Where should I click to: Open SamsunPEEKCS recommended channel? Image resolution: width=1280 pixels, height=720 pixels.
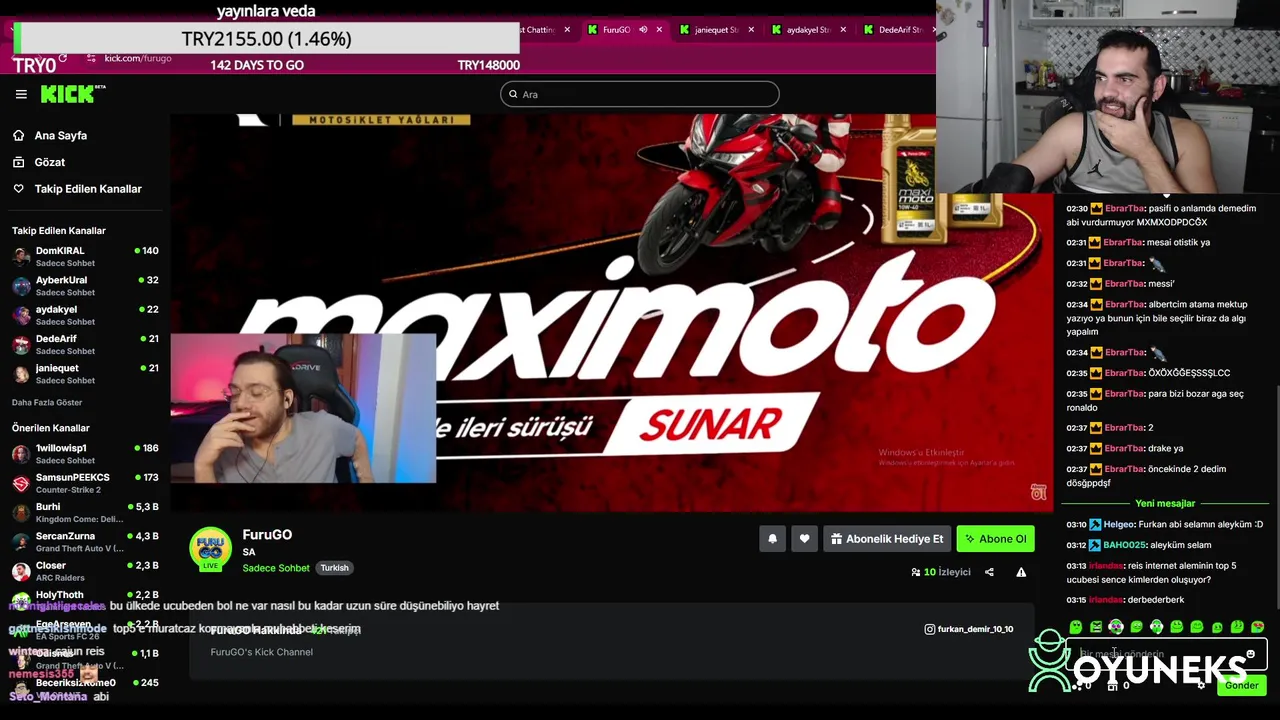pos(85,483)
